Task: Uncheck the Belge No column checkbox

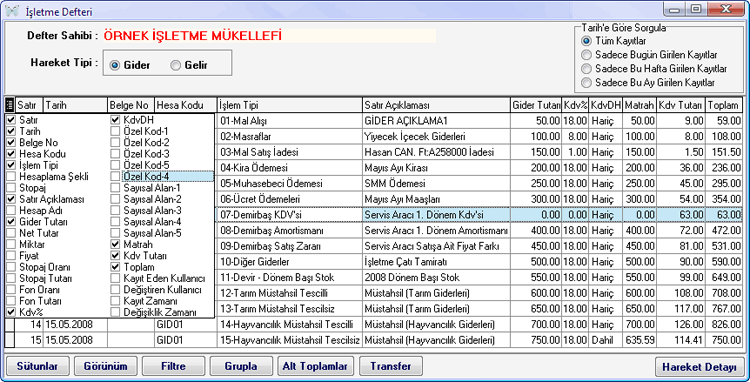Action: [11, 142]
